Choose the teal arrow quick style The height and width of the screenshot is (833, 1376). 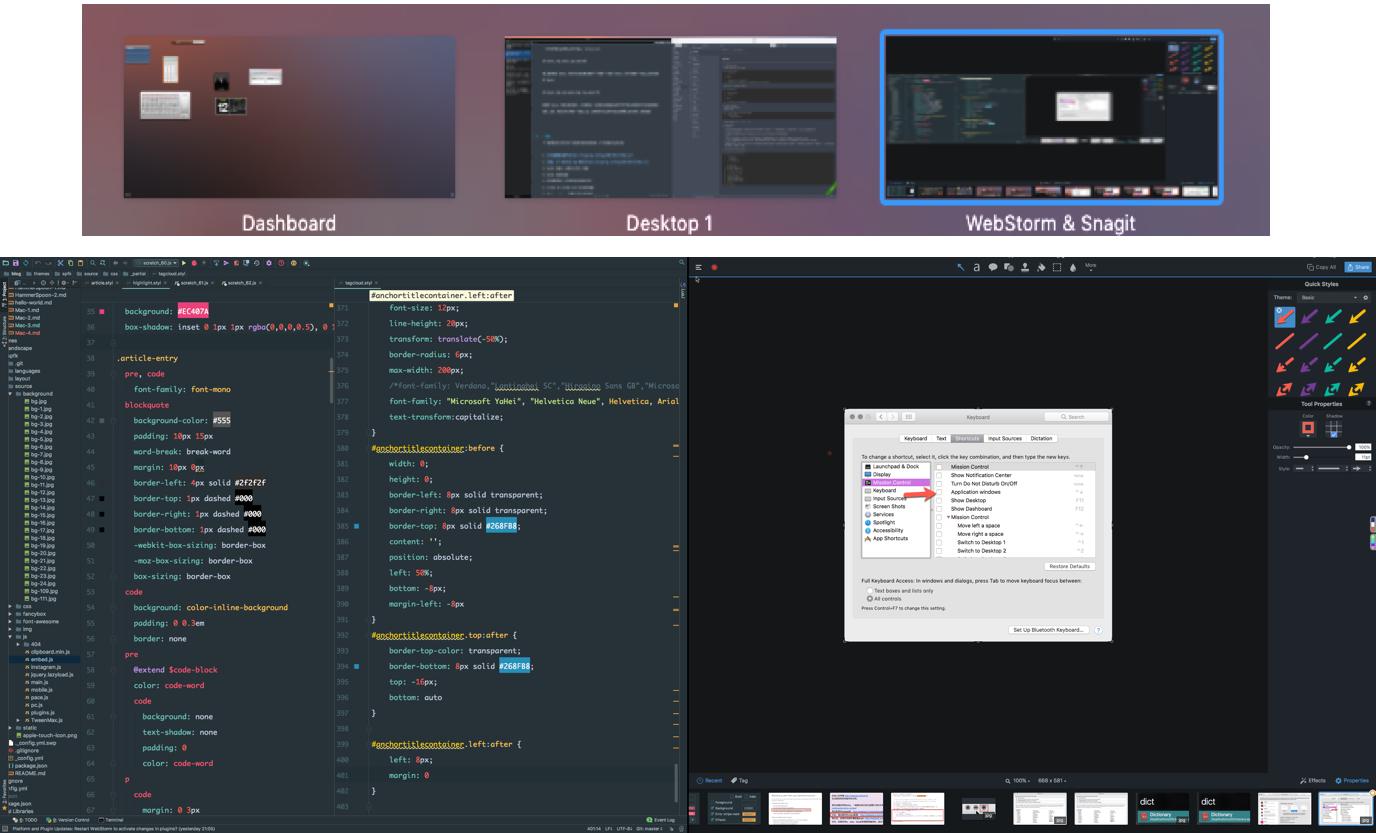pyautogui.click(x=1333, y=317)
